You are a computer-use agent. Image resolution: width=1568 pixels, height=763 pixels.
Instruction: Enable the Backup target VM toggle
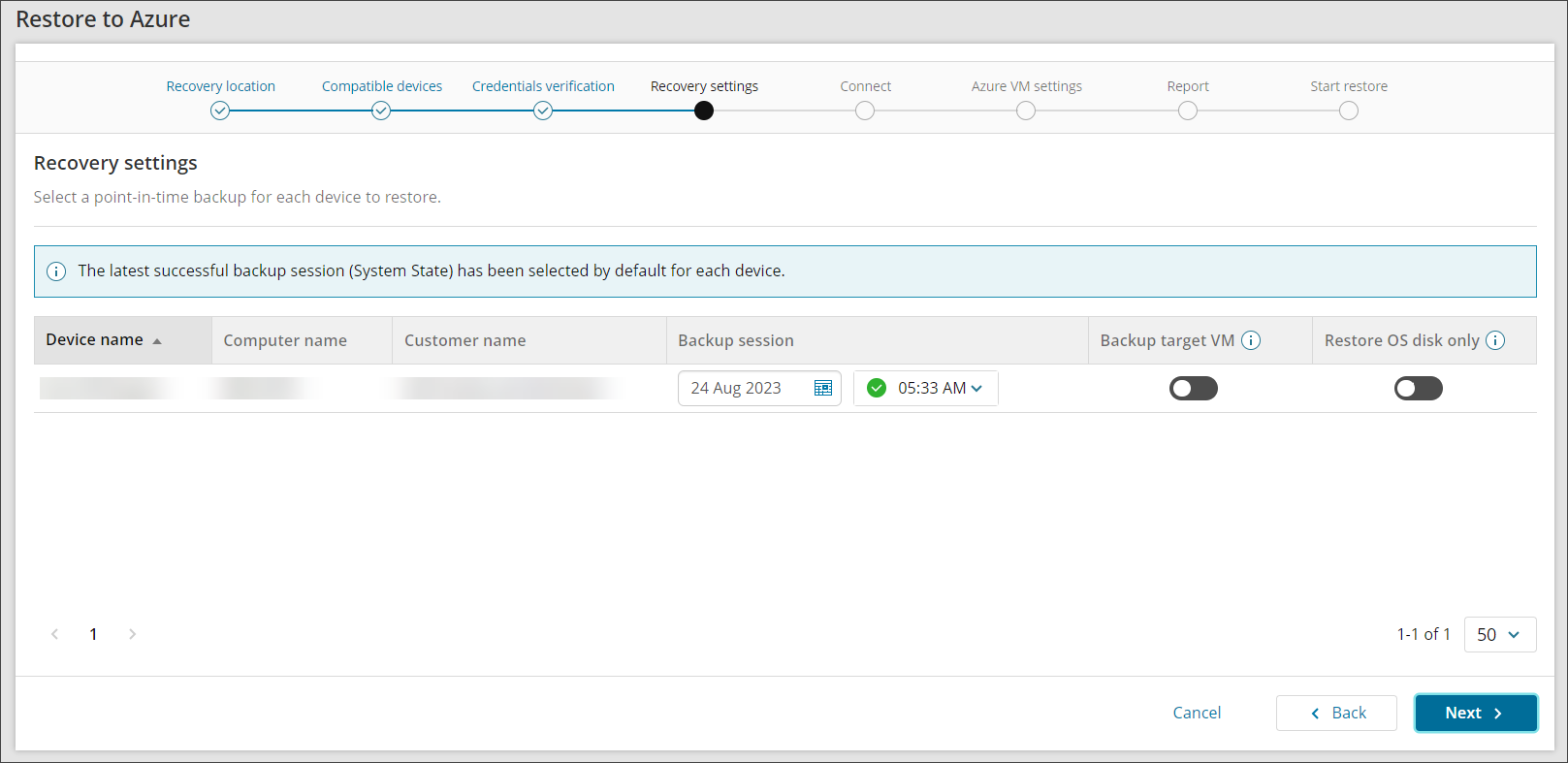(1193, 389)
